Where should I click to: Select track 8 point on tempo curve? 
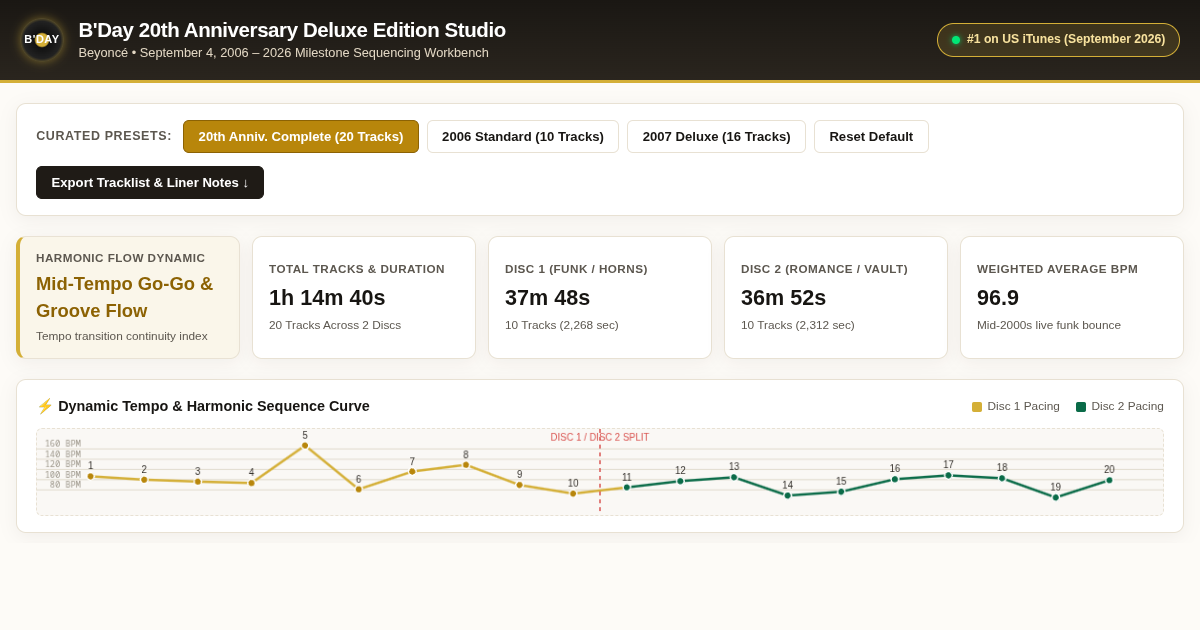click(466, 465)
